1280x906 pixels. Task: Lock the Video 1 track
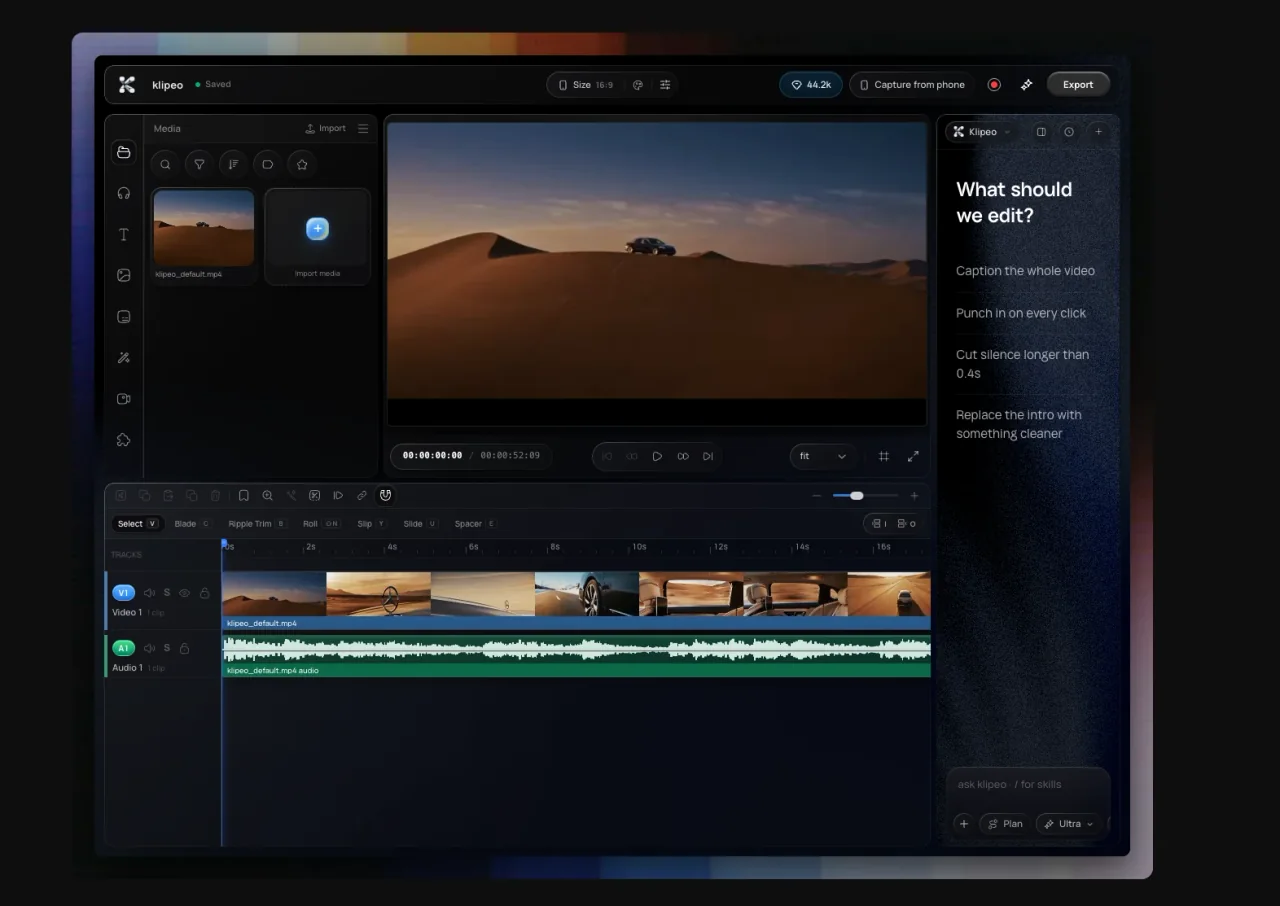click(204, 593)
